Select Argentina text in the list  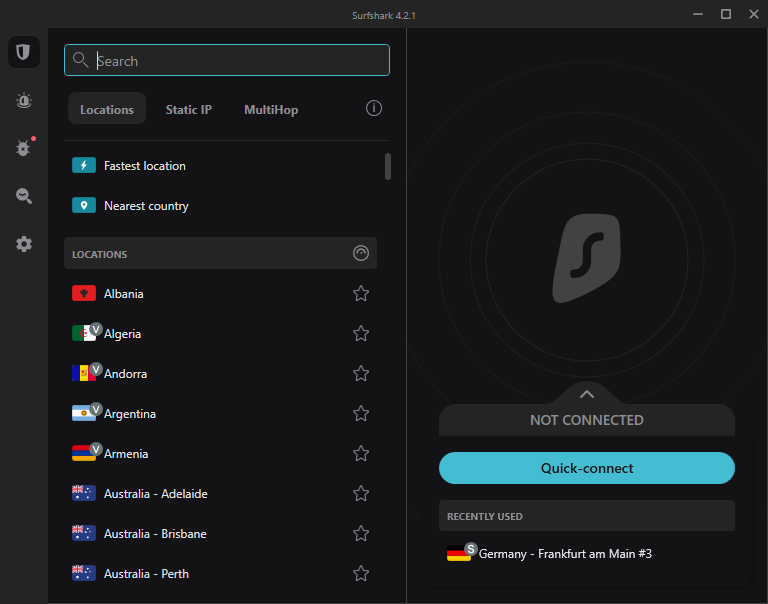tap(130, 414)
